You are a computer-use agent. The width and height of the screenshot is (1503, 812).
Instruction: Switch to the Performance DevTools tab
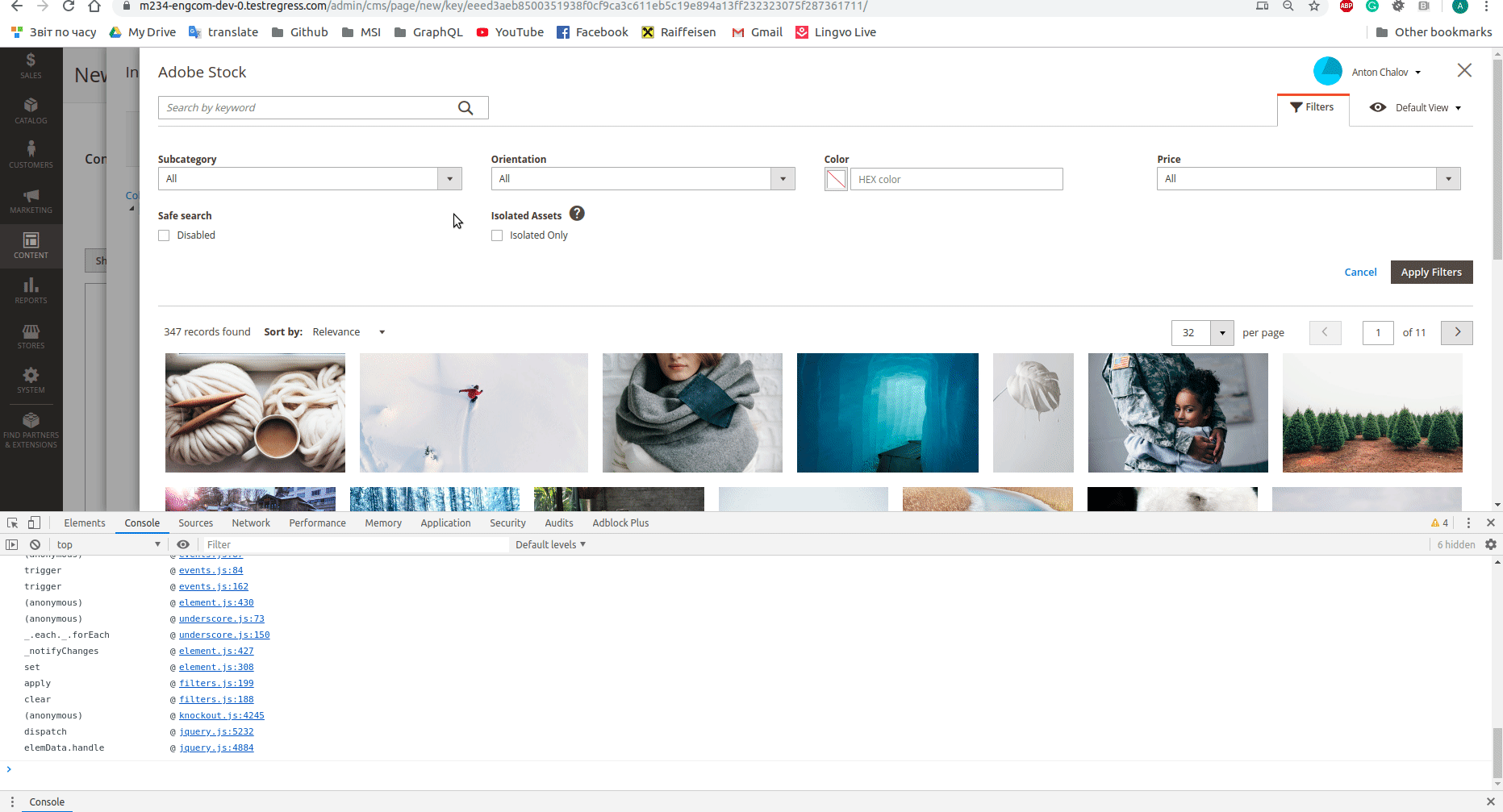pos(318,523)
